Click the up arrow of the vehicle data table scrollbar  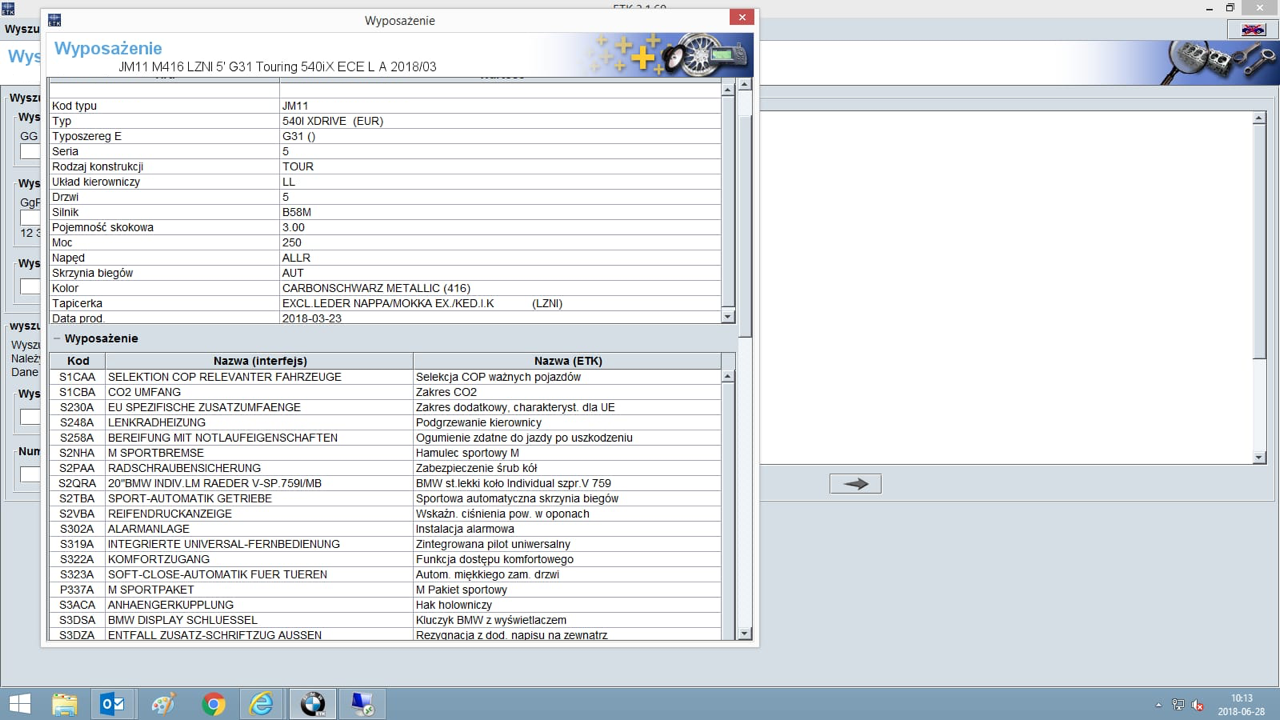(x=728, y=90)
